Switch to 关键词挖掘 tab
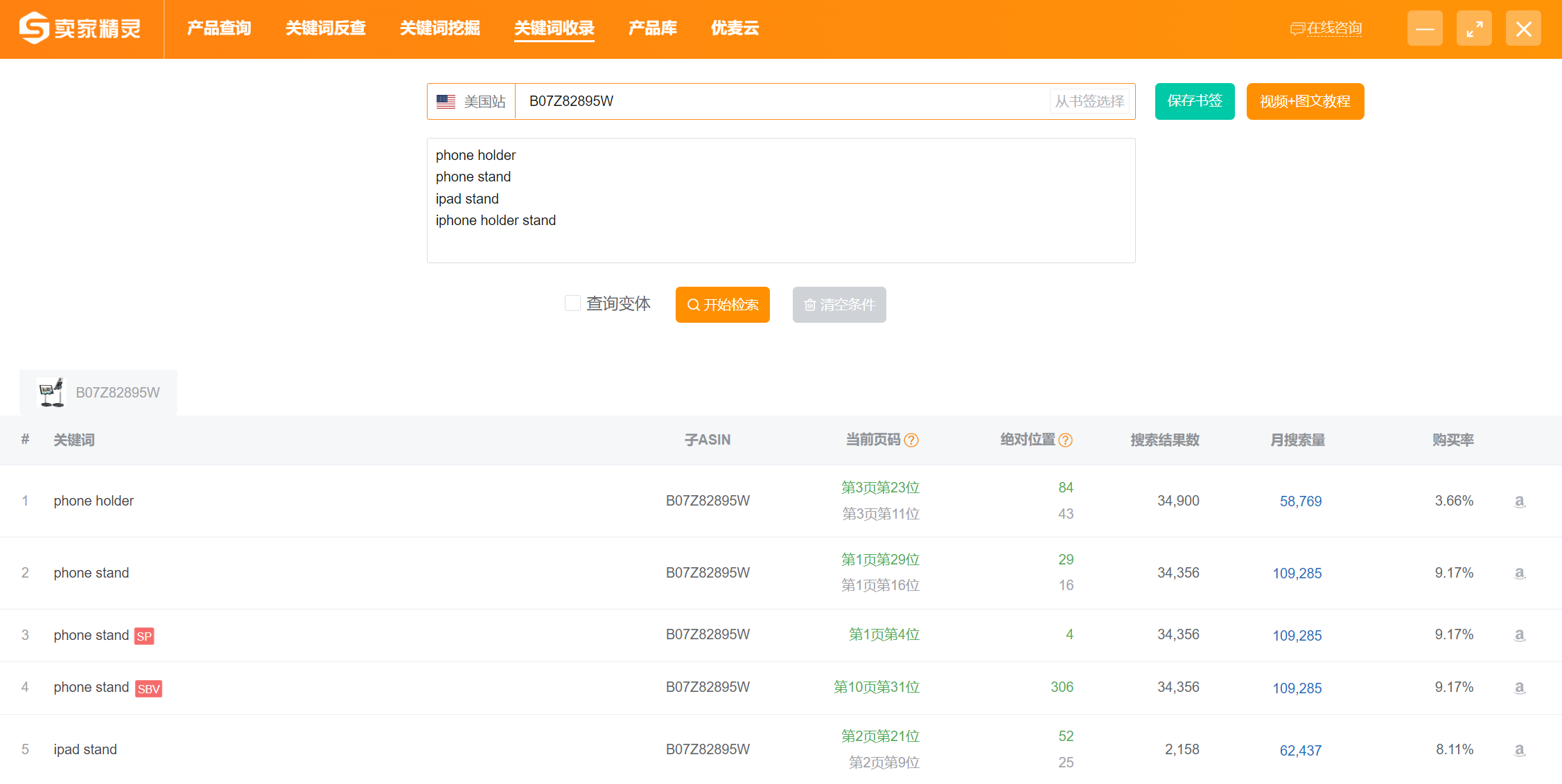This screenshot has width=1562, height=784. coord(439,28)
